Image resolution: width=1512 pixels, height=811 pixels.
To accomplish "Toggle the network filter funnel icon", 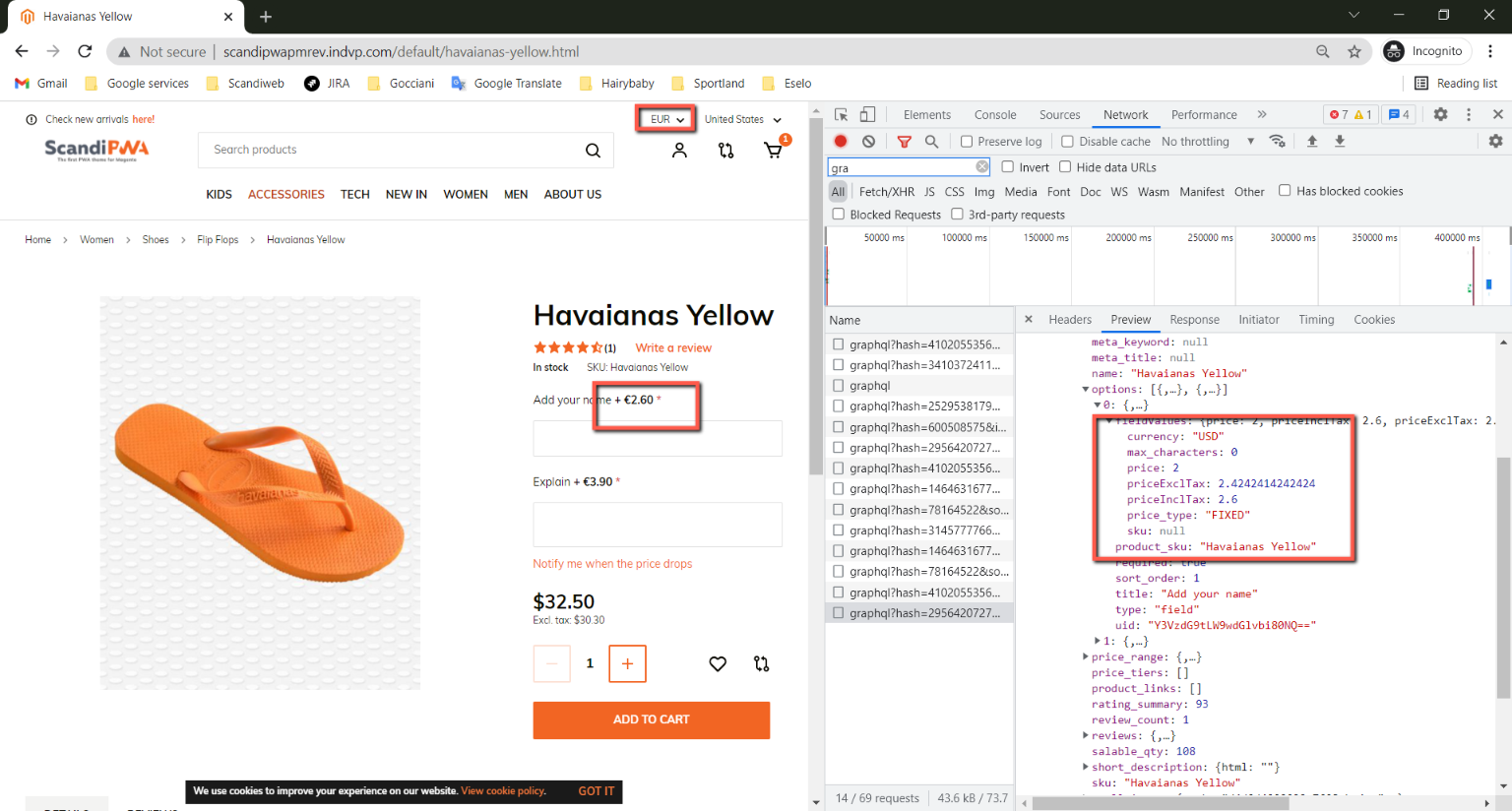I will (904, 142).
